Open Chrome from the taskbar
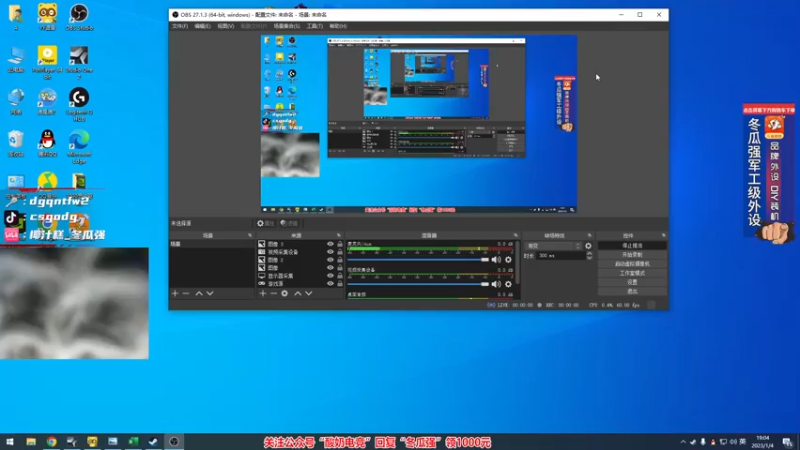The width and height of the screenshot is (800, 450). (52, 442)
